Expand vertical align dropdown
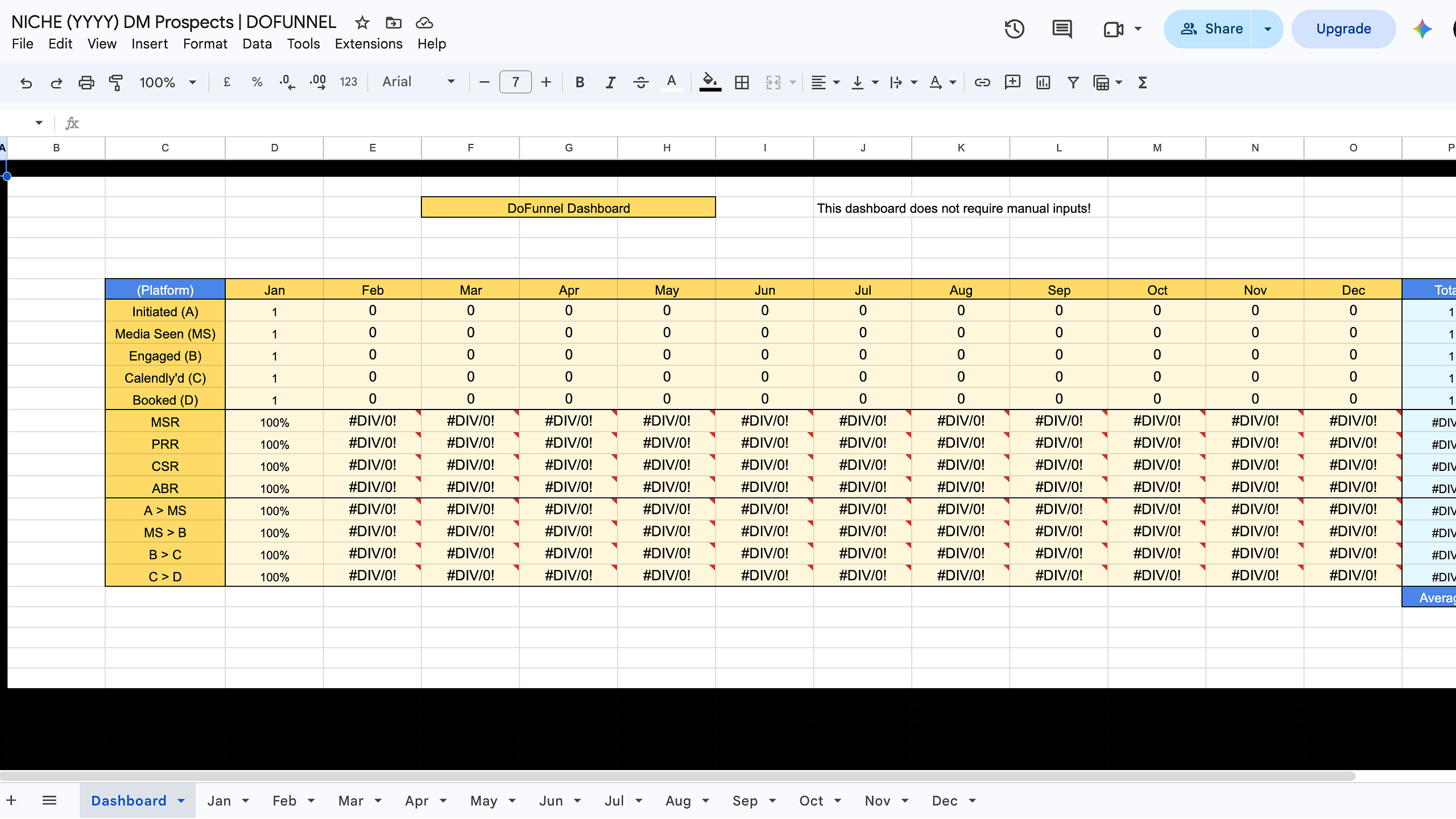1456x819 pixels. pos(875,82)
